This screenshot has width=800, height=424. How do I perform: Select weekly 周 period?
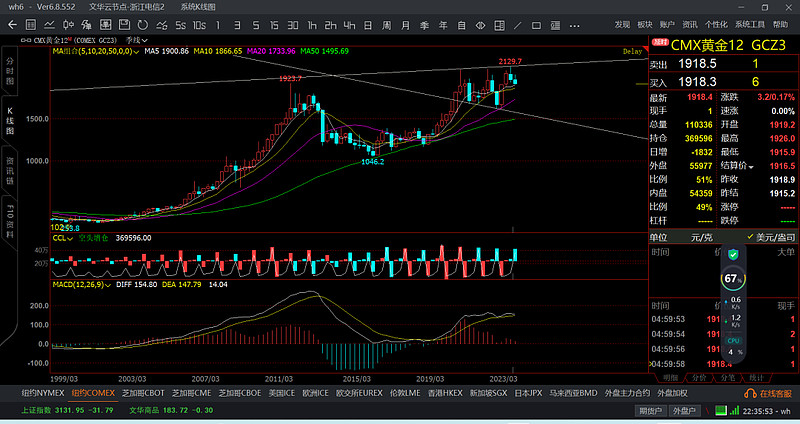point(387,25)
